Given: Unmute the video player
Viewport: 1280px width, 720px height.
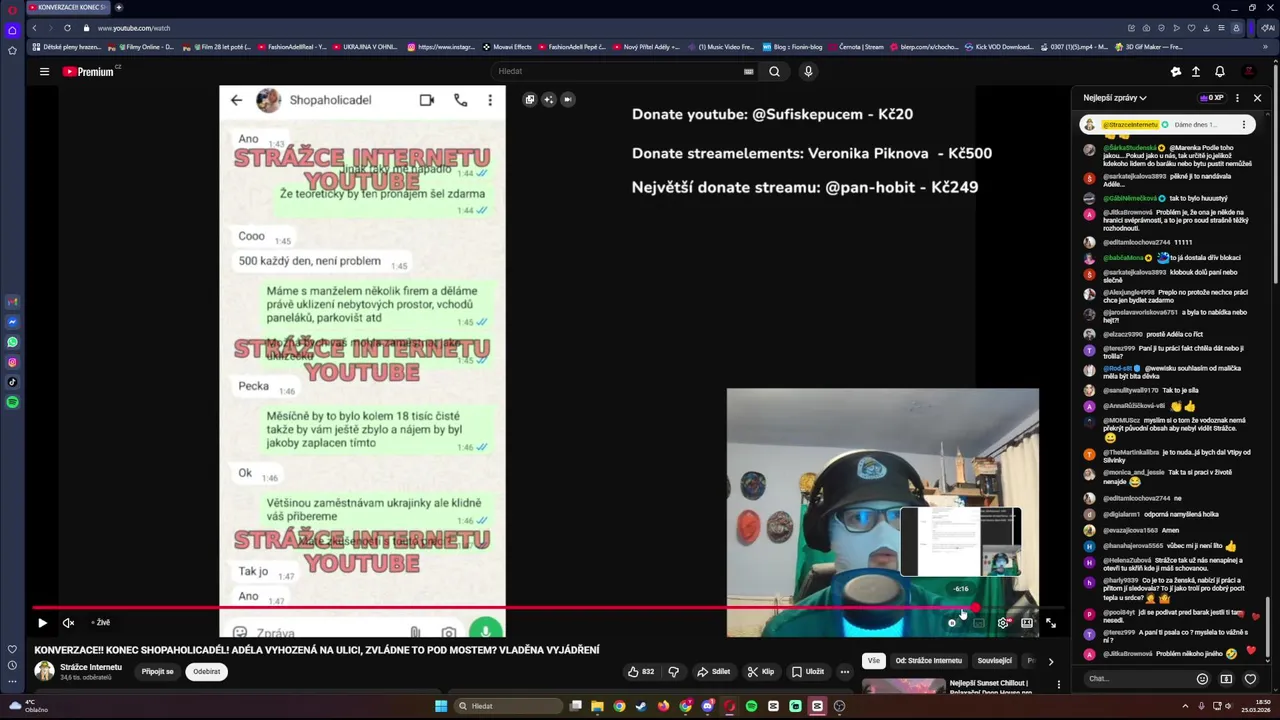Looking at the screenshot, I should [68, 623].
